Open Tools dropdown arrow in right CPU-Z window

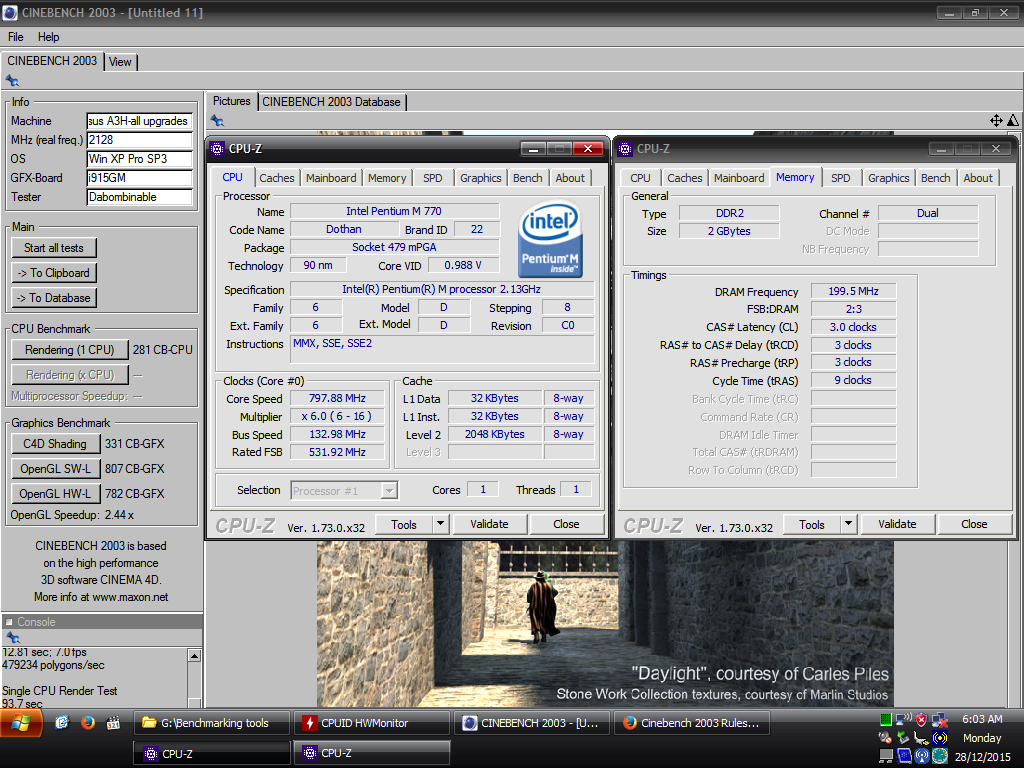click(x=848, y=524)
